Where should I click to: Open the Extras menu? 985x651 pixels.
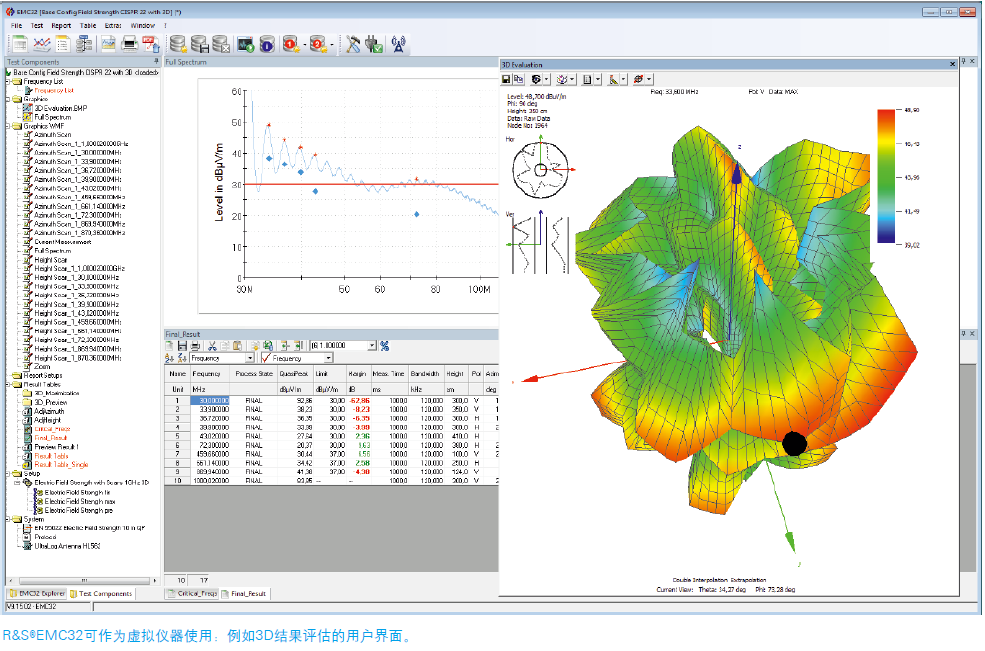[x=113, y=26]
